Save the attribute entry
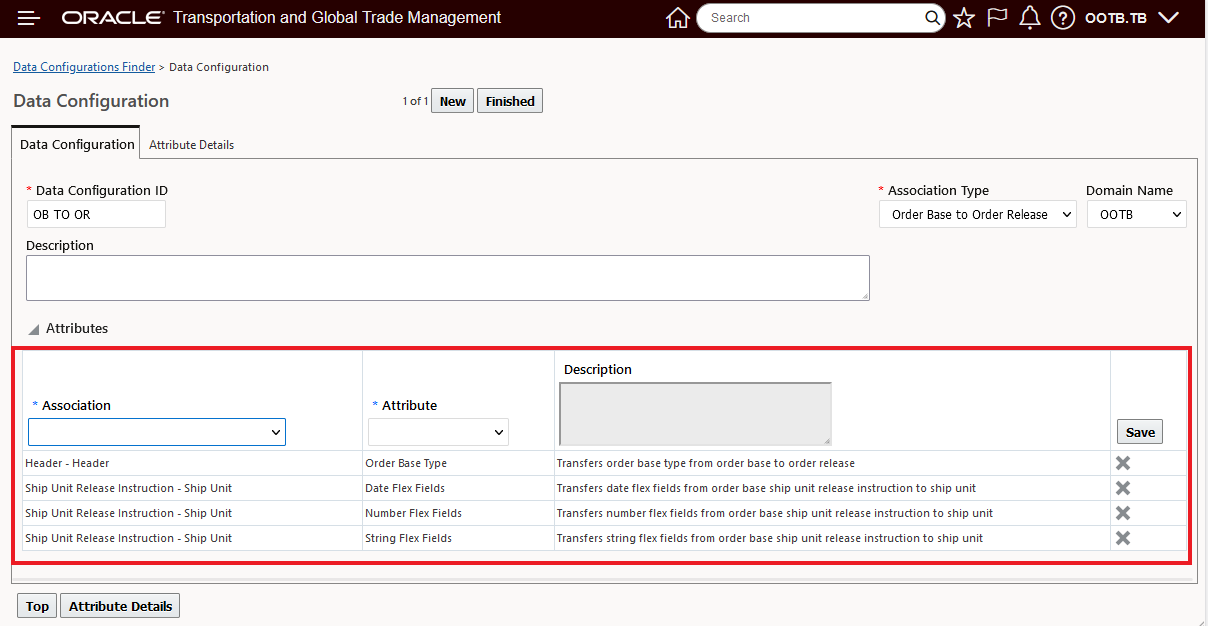This screenshot has height=626, width=1208. tap(1140, 432)
